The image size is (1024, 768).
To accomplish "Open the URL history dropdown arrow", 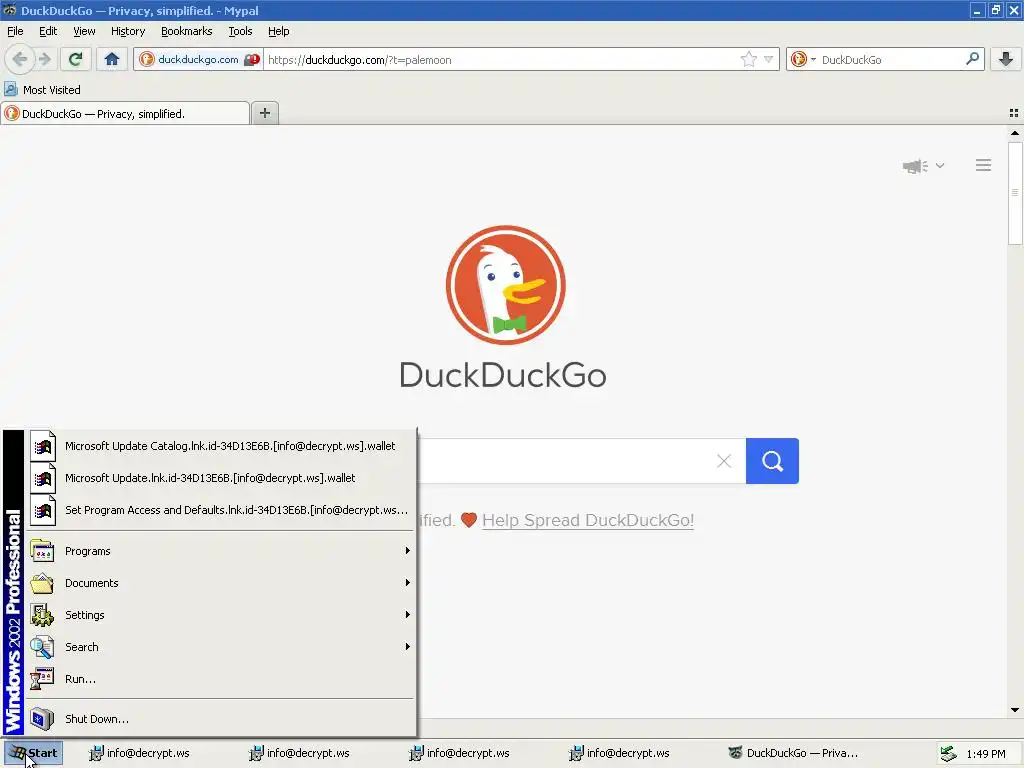I will point(769,59).
